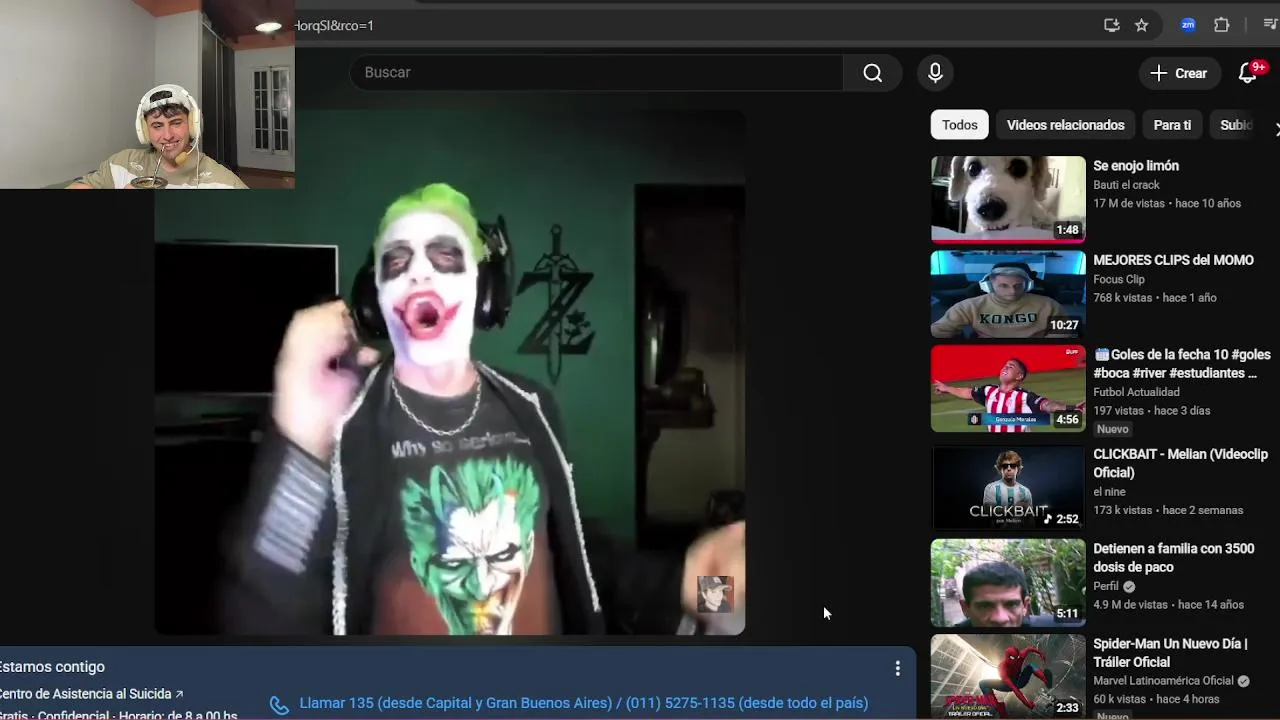Image resolution: width=1280 pixels, height=720 pixels.
Task: Open the Centro de Asistencia al Suicida link
Action: pos(92,694)
